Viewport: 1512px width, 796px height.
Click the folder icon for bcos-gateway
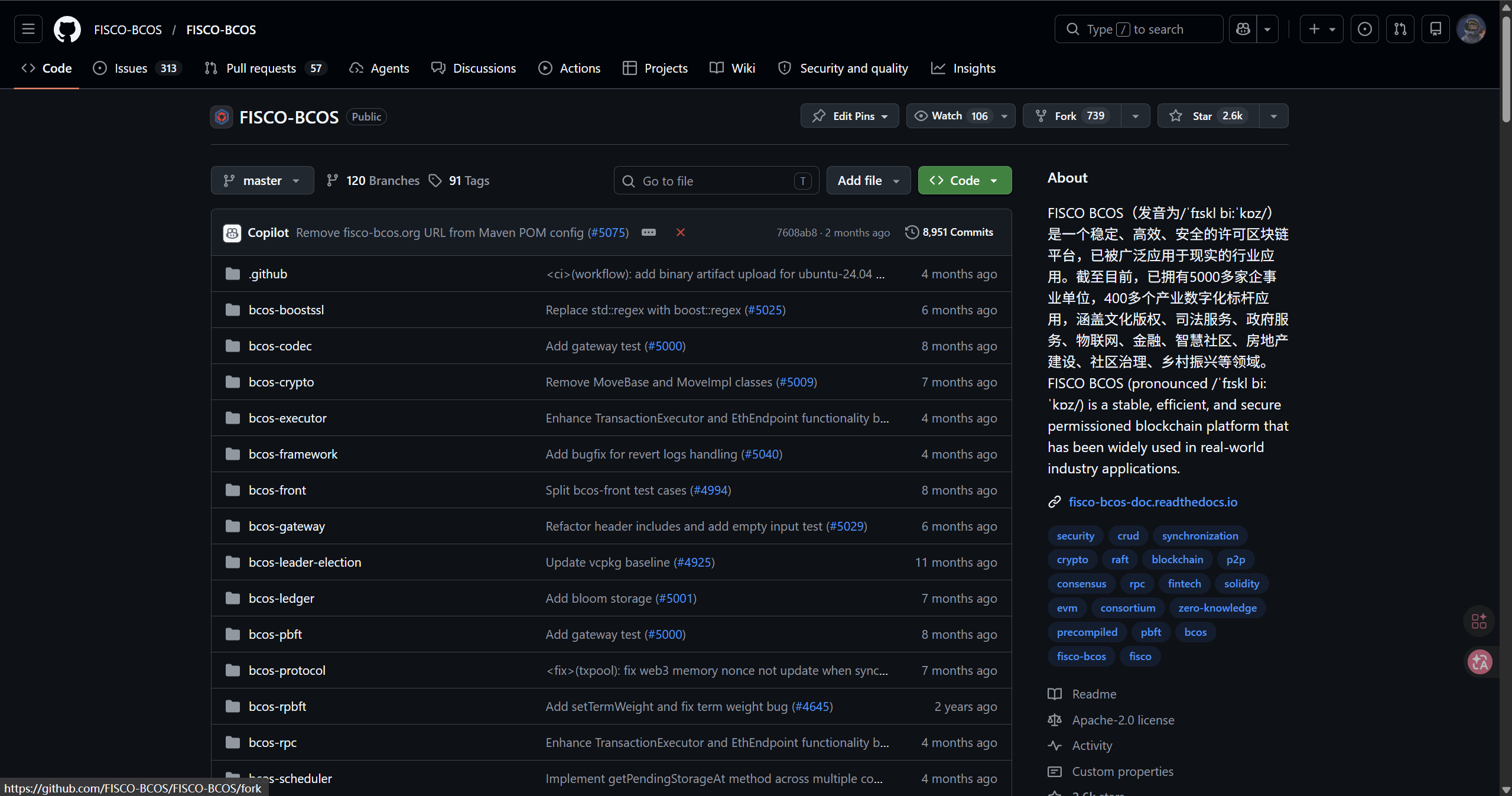click(233, 526)
